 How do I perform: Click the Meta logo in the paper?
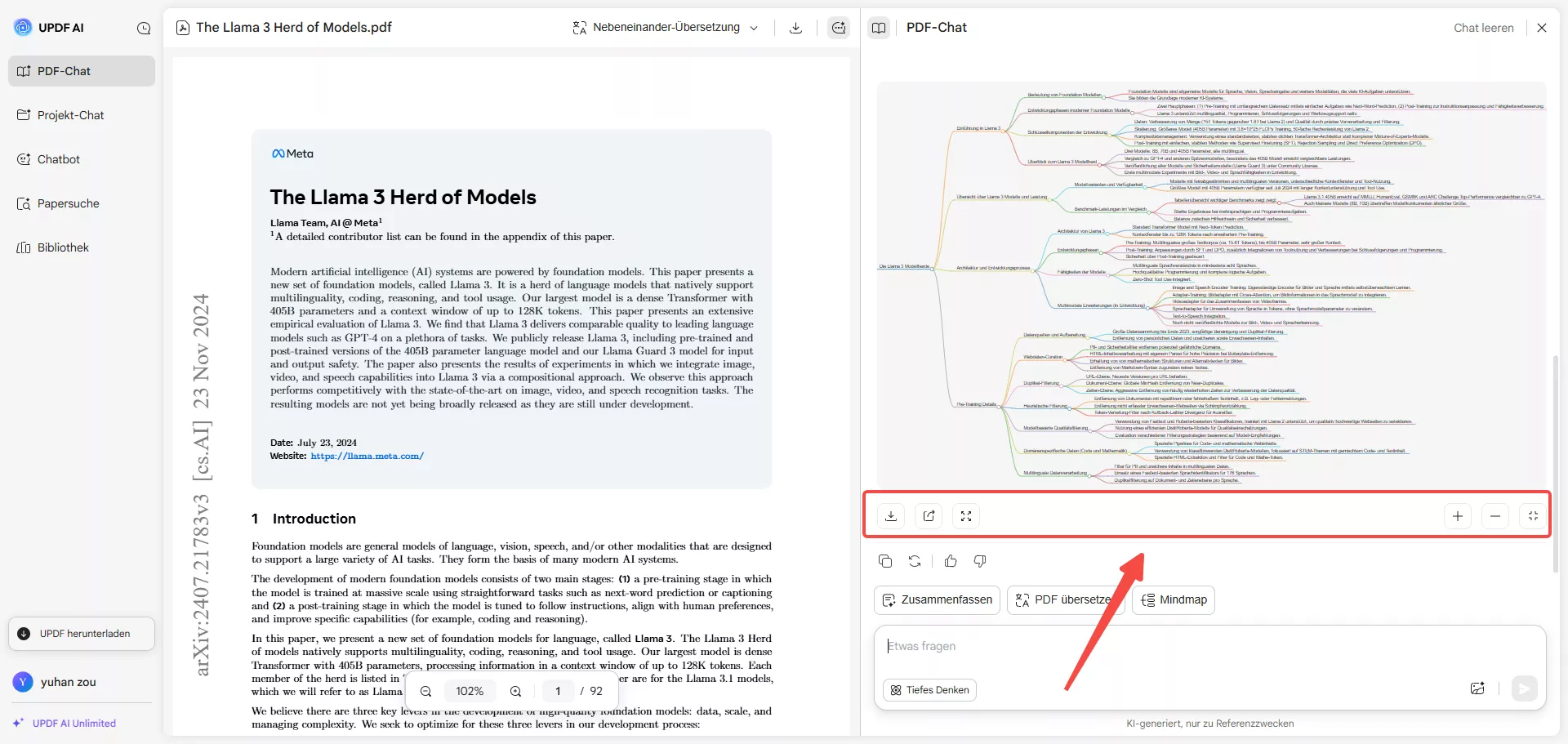292,154
